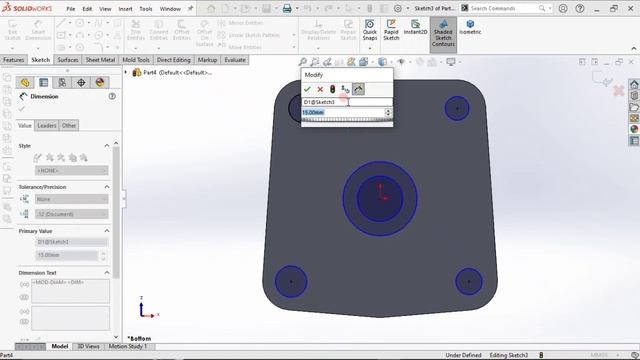Click Dimension Text entry box with <MOD-DIAM>
This screenshot has width=640, height=360.
pos(71,291)
